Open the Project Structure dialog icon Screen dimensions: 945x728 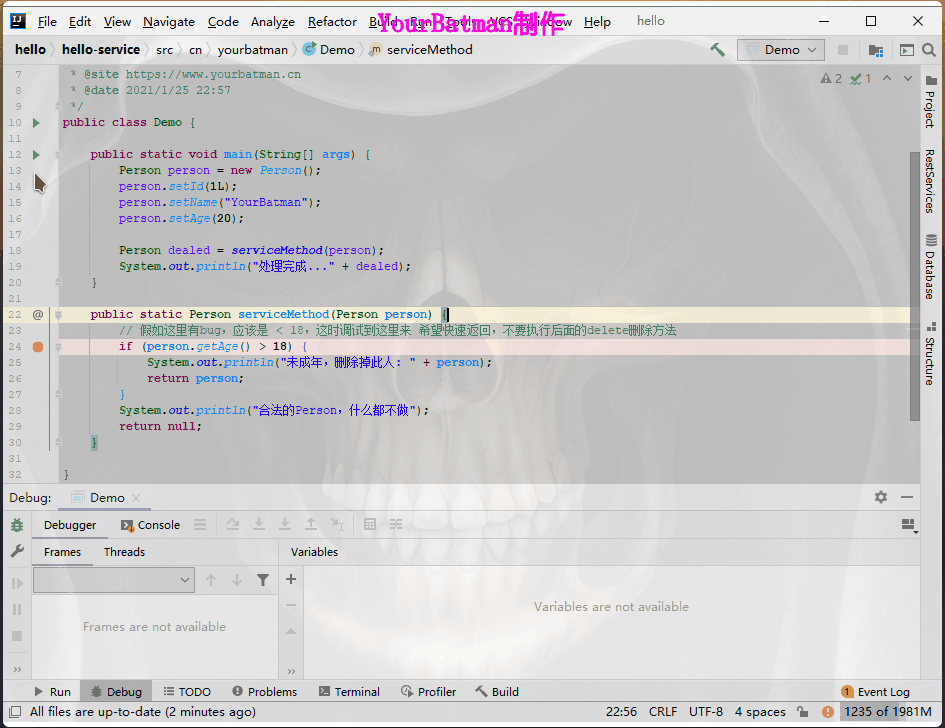click(876, 50)
